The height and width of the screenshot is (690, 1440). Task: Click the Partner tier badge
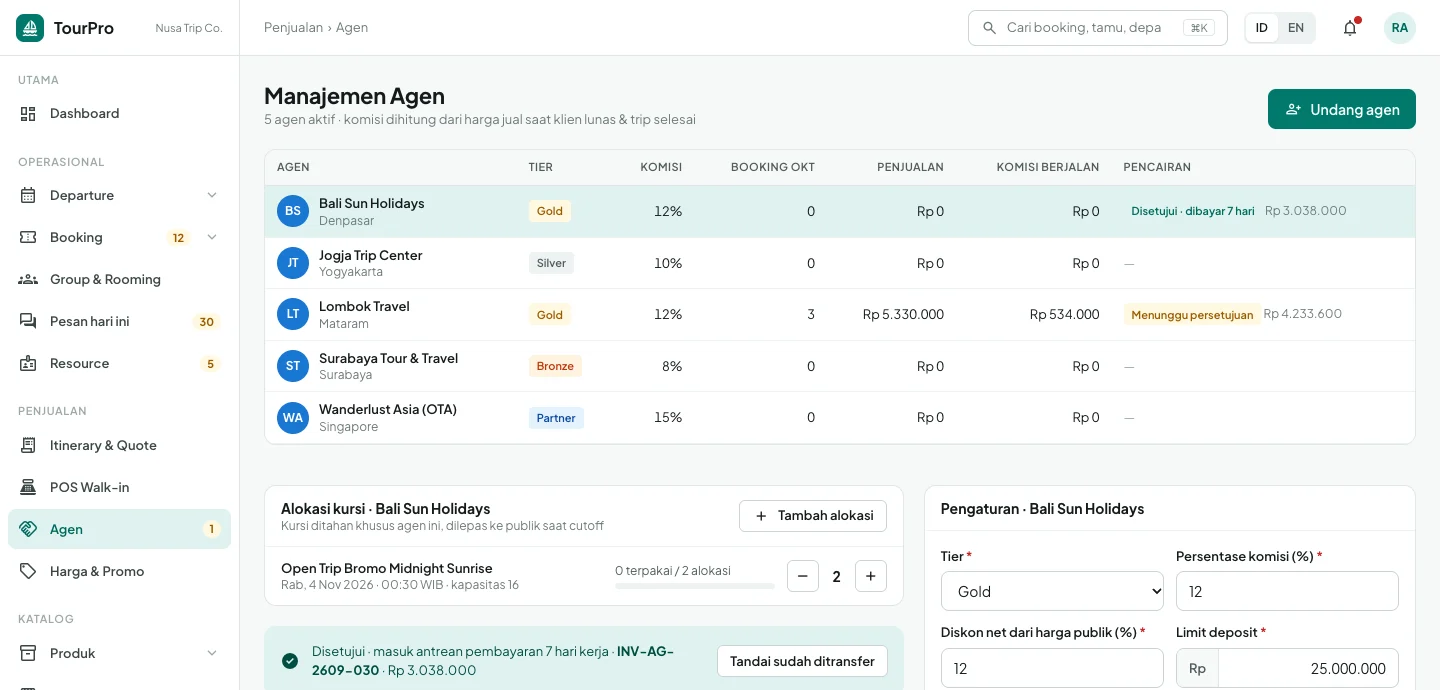556,418
